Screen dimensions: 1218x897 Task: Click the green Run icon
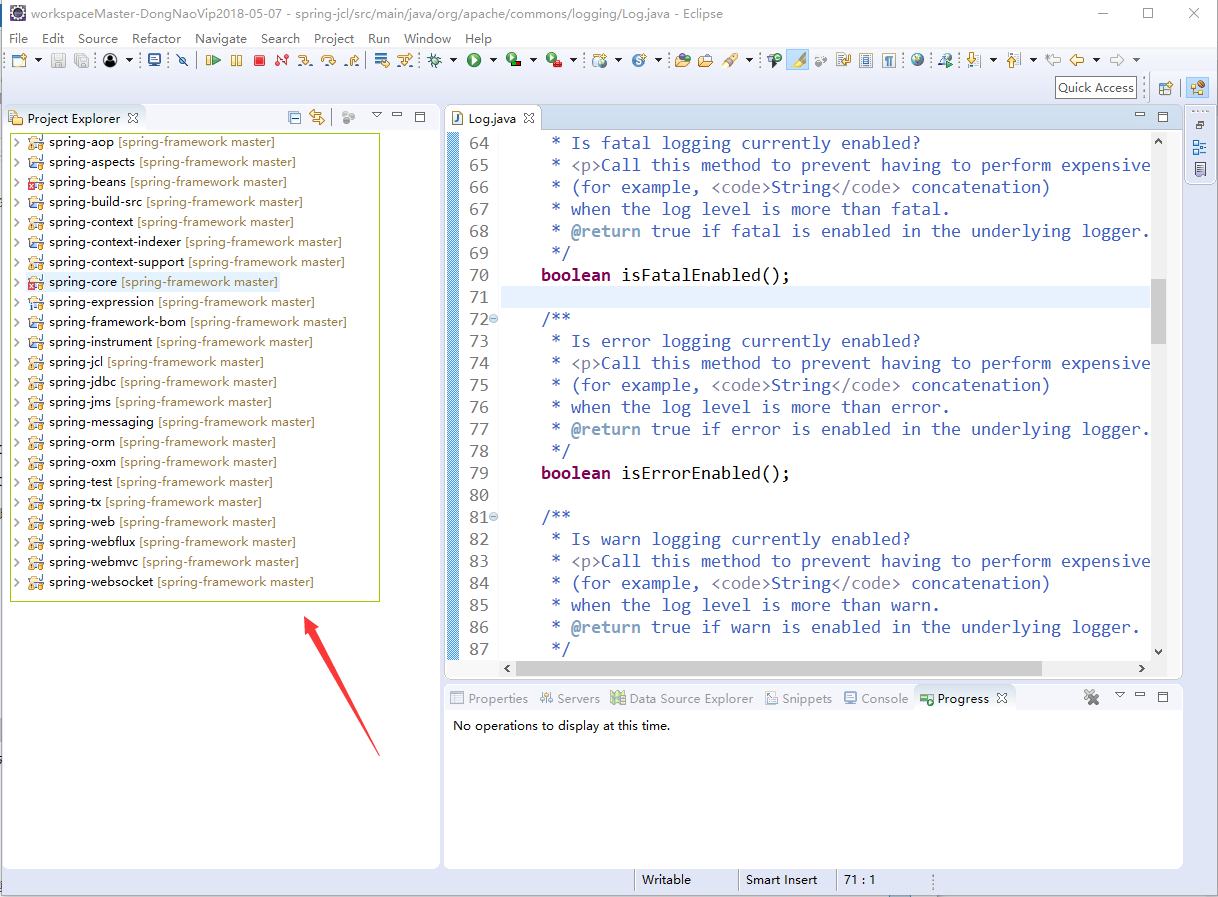(x=474, y=60)
